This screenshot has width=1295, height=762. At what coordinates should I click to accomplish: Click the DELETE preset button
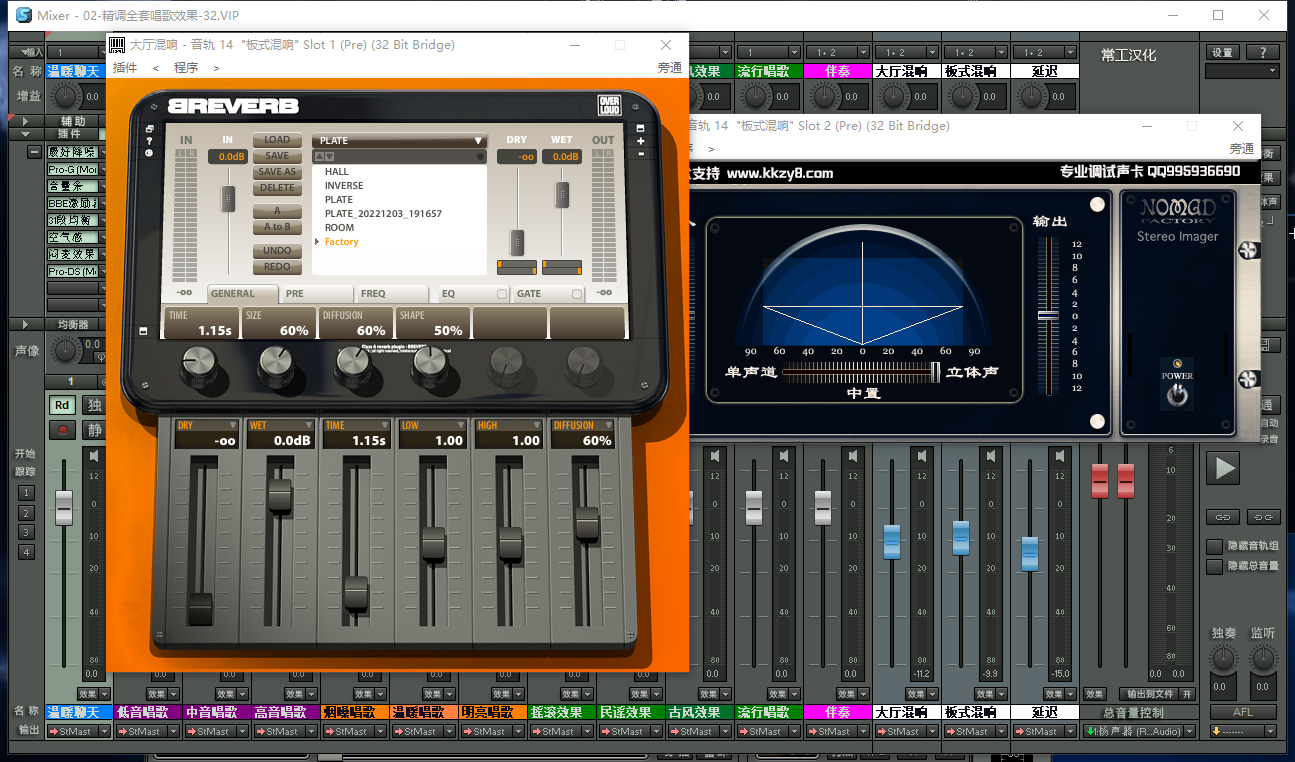click(277, 188)
